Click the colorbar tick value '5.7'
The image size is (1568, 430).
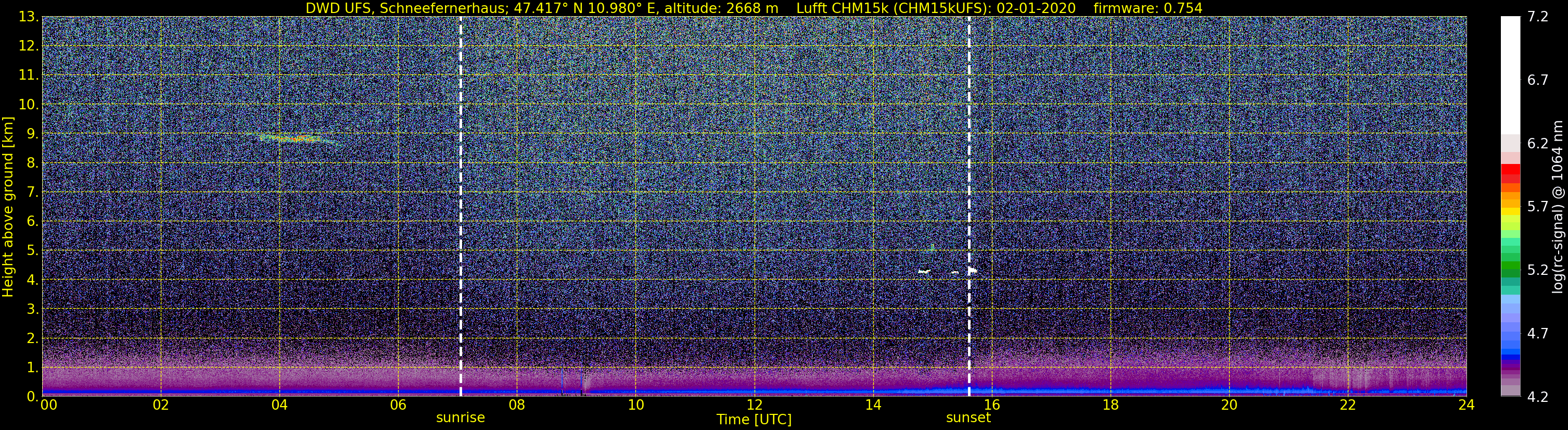[x=1538, y=207]
